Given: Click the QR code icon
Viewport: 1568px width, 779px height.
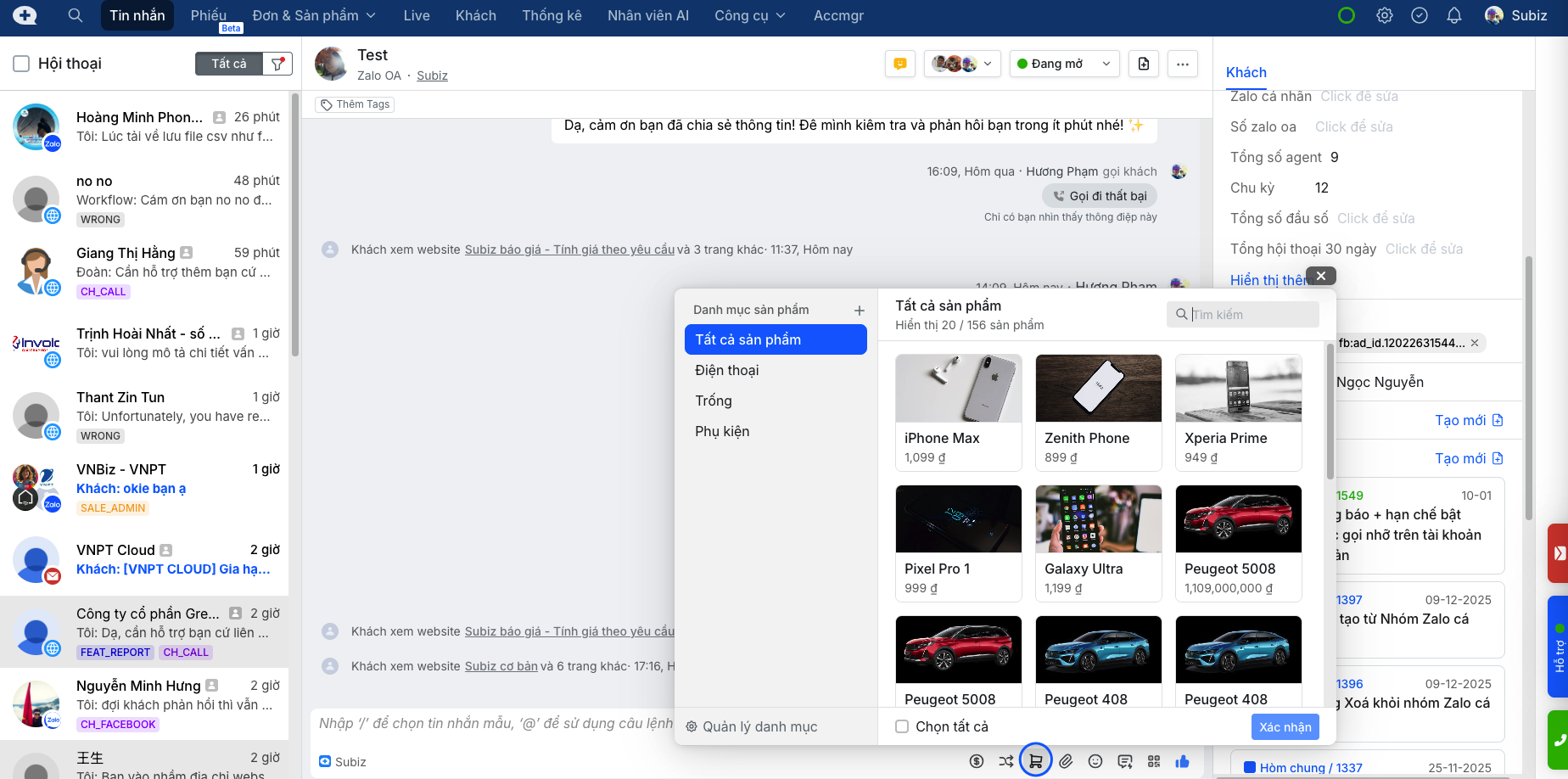Looking at the screenshot, I should [x=1153, y=761].
